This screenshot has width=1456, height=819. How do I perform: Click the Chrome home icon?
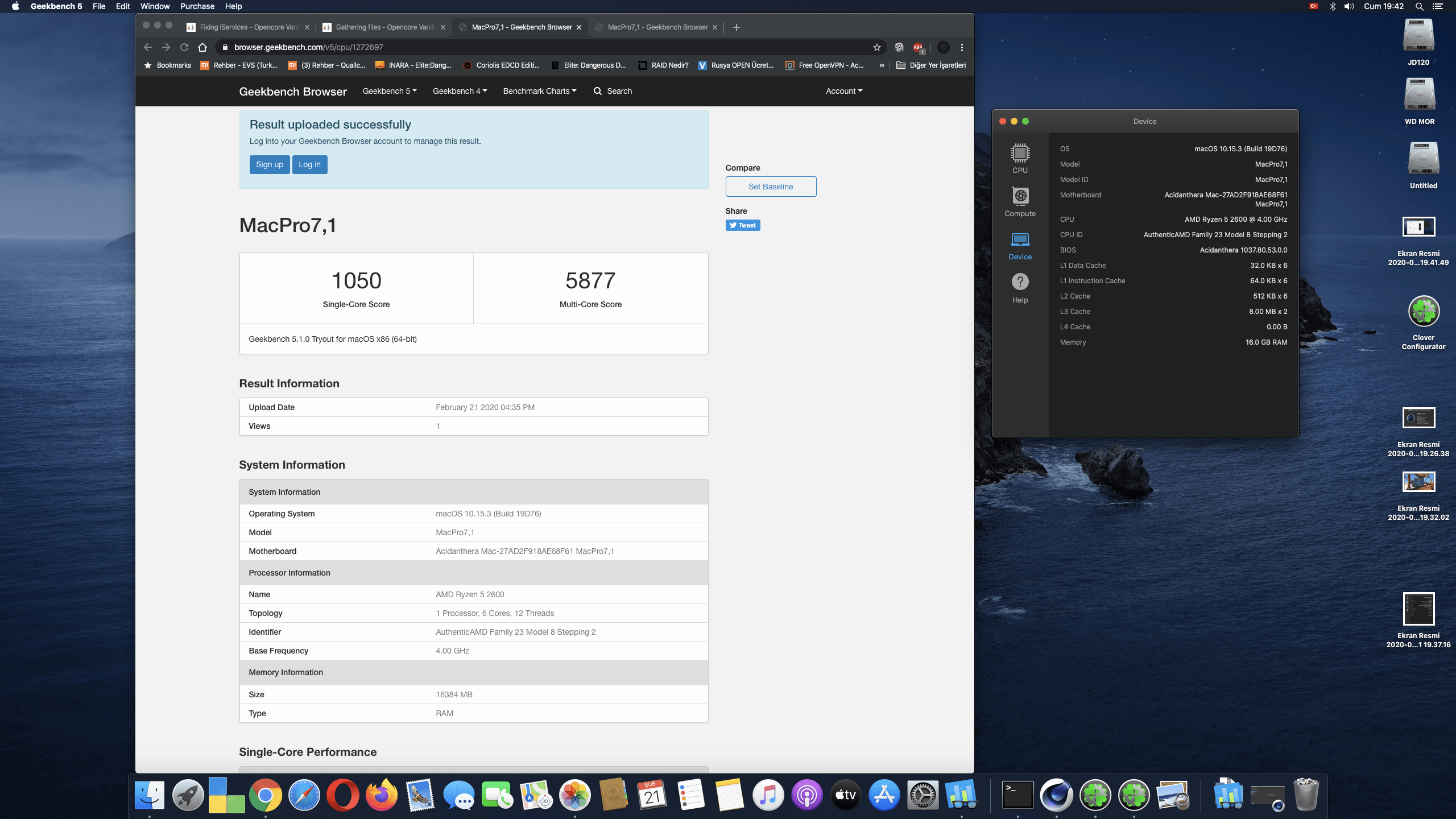point(202,47)
